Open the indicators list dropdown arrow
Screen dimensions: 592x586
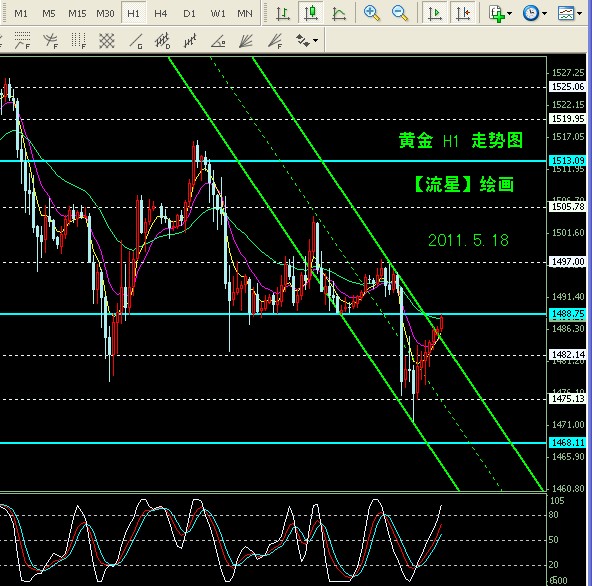tap(509, 14)
